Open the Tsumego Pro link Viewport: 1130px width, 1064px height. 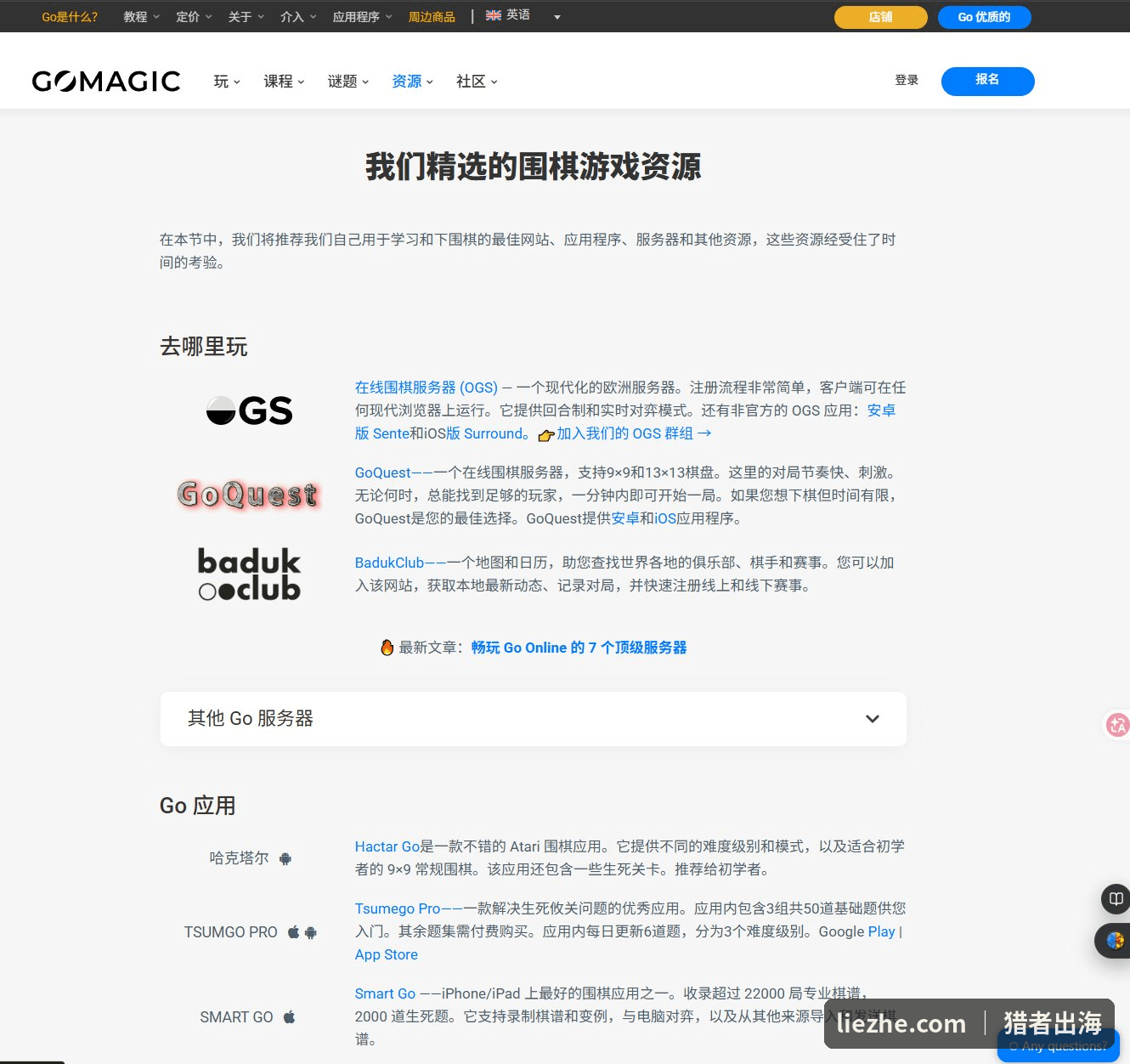pos(398,908)
